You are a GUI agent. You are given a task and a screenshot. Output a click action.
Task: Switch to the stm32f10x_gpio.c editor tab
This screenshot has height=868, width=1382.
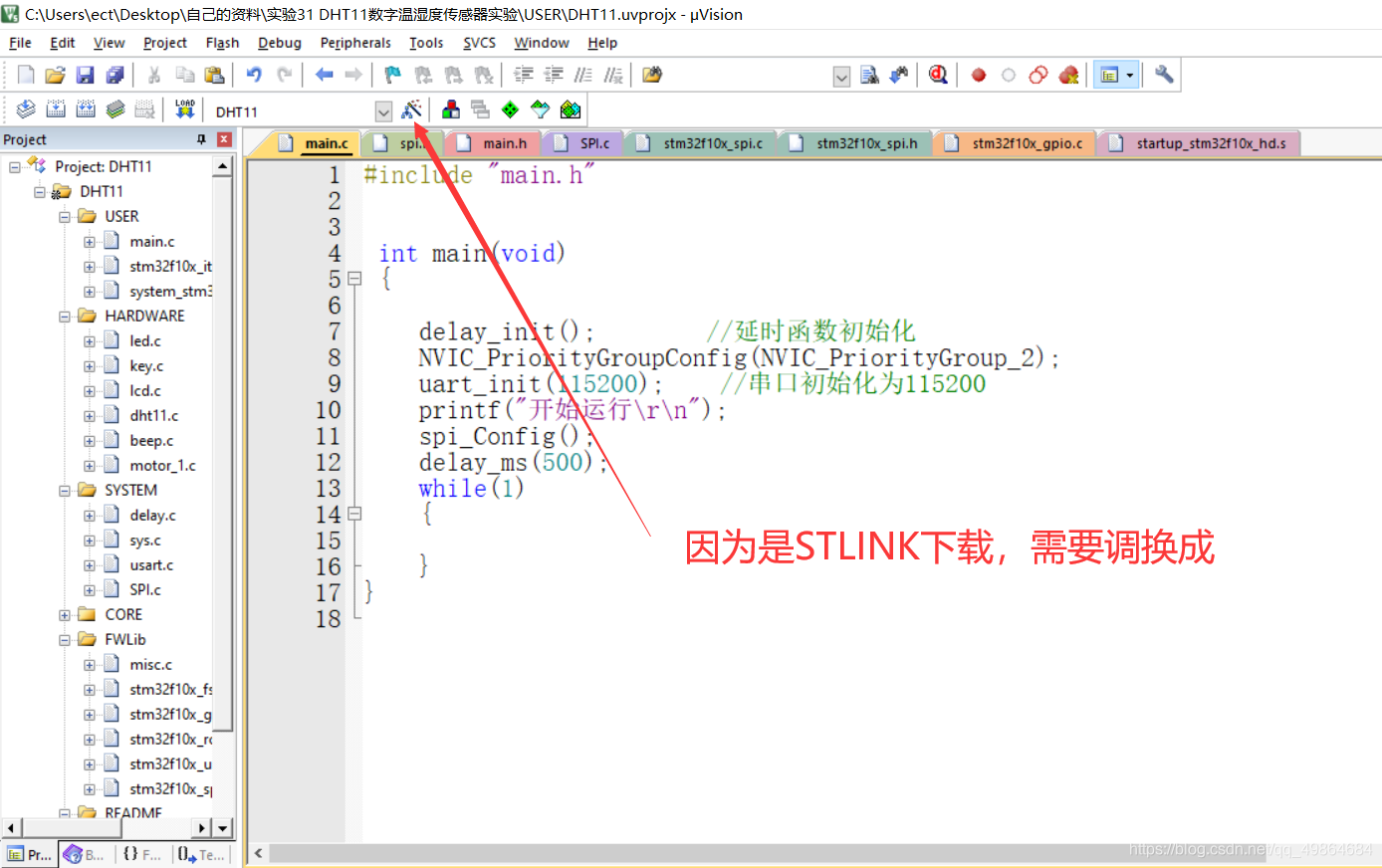1015,143
